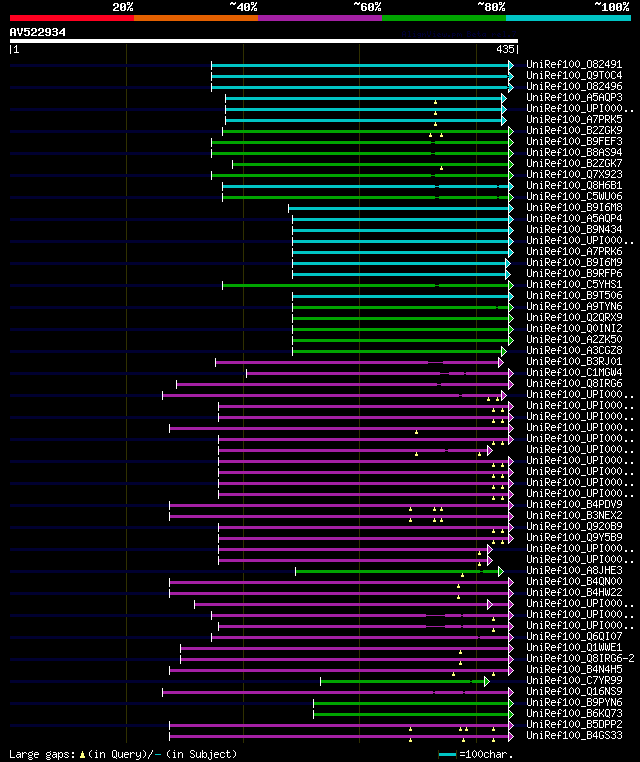This screenshot has width=640, height=762.
Task: Select hit label UniRef100_A7PRK6
Action: [x=574, y=251]
